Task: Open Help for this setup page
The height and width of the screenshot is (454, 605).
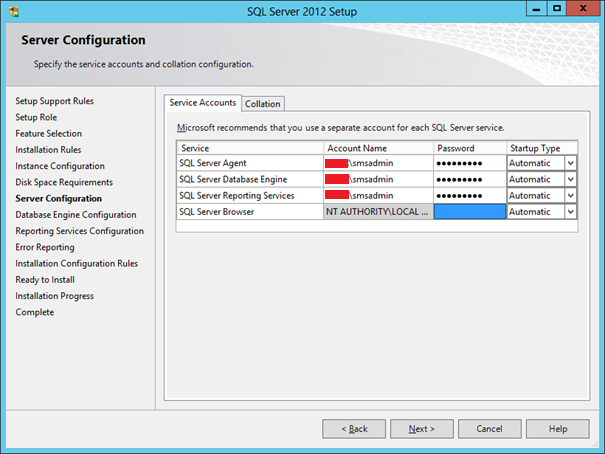Action: (x=558, y=429)
